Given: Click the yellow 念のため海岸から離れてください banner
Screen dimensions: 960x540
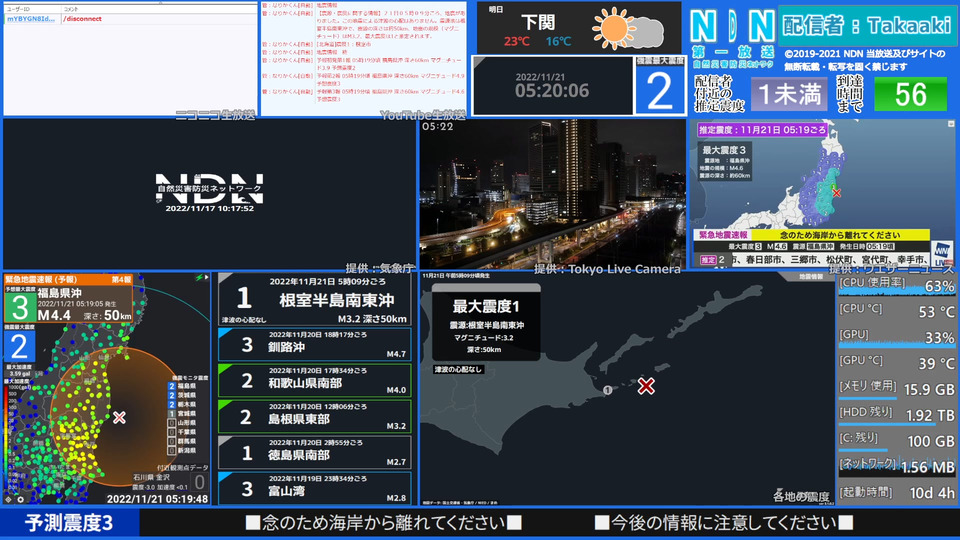Looking at the screenshot, I should point(839,234).
